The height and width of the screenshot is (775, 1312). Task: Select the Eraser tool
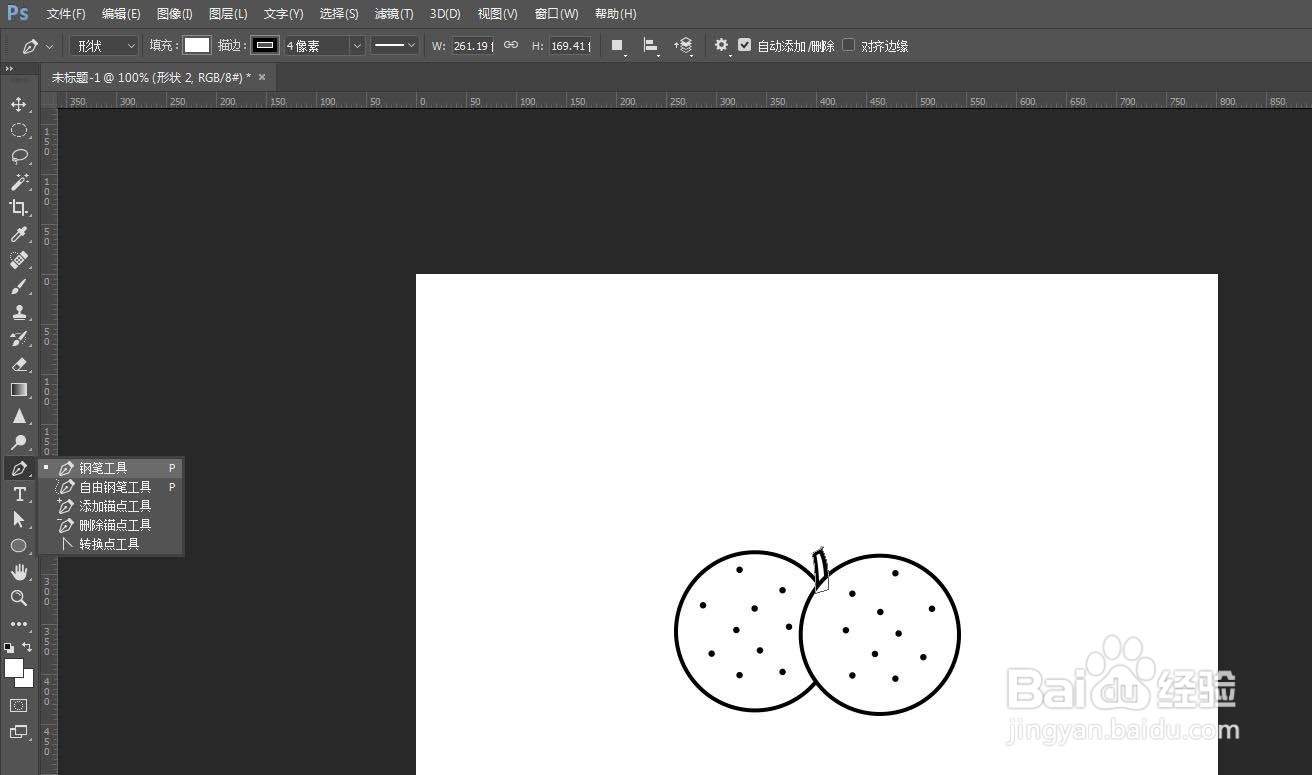coord(19,364)
